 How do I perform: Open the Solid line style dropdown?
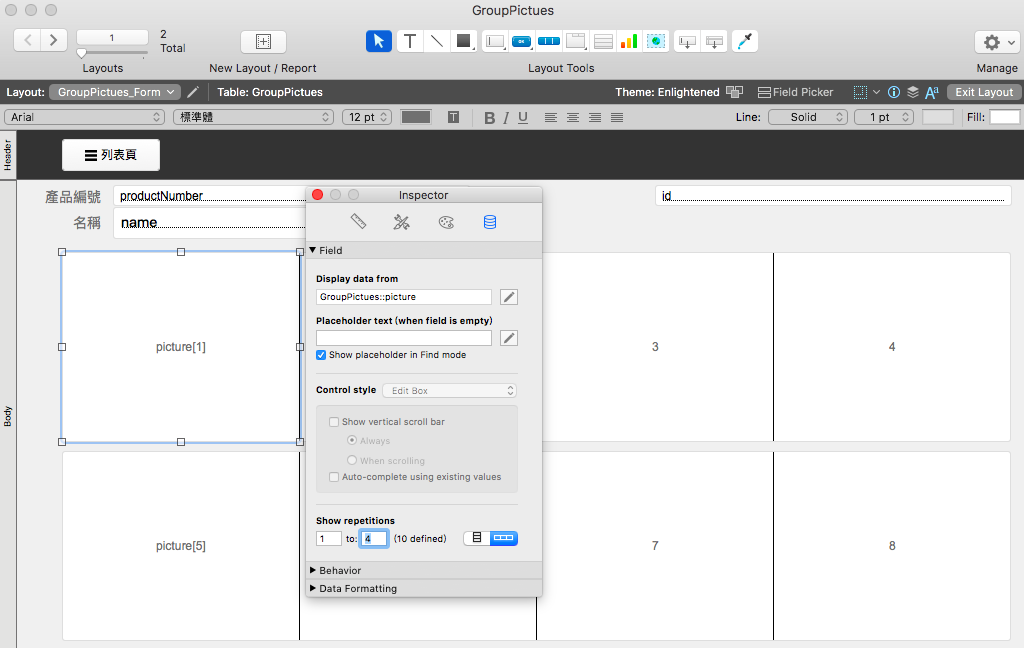808,117
